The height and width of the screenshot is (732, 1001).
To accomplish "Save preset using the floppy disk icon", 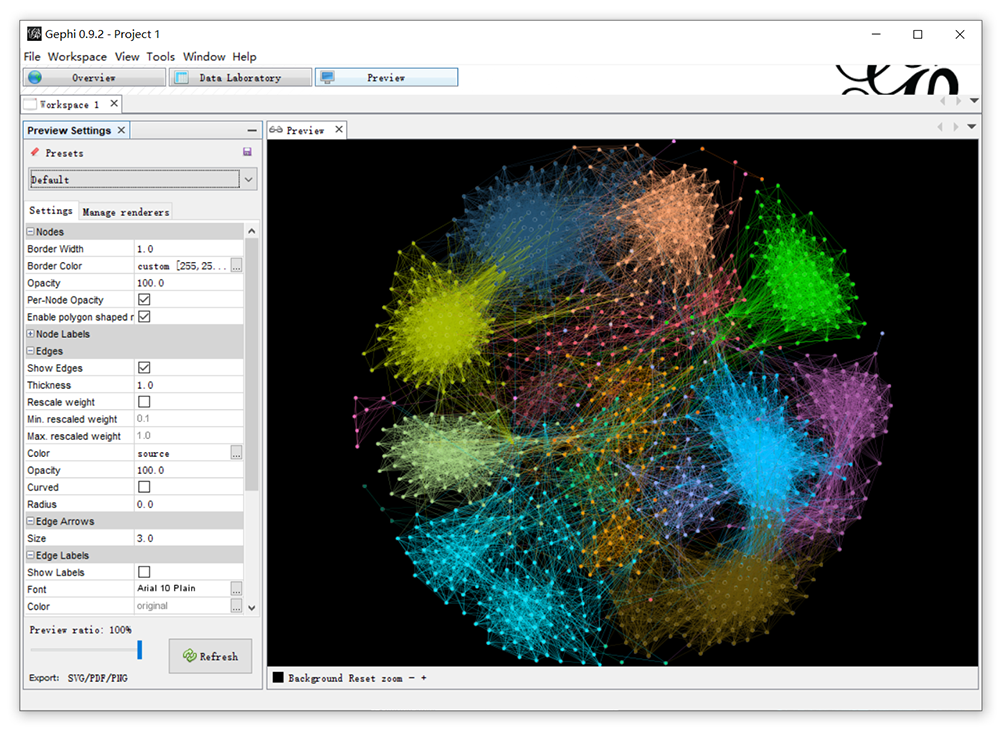I will click(247, 152).
